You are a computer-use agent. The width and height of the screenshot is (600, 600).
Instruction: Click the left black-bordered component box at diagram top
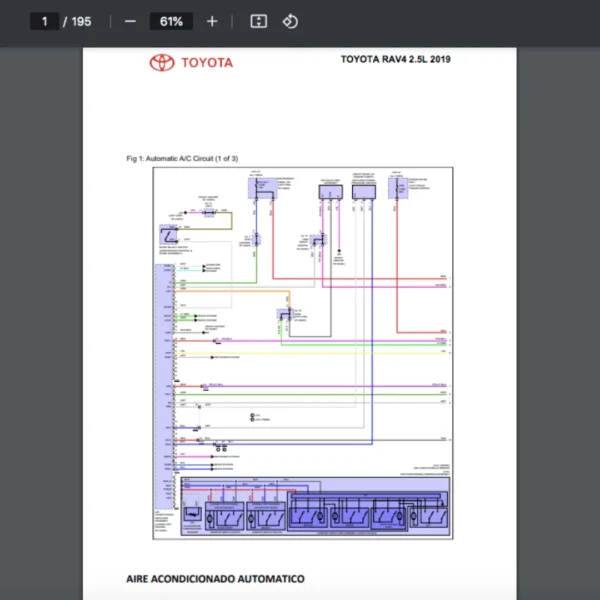click(x=331, y=192)
